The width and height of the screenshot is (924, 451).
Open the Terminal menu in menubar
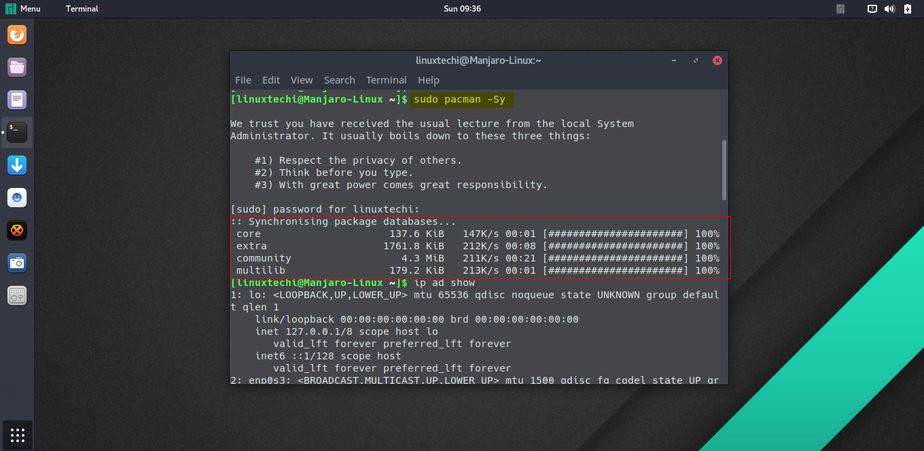click(386, 80)
